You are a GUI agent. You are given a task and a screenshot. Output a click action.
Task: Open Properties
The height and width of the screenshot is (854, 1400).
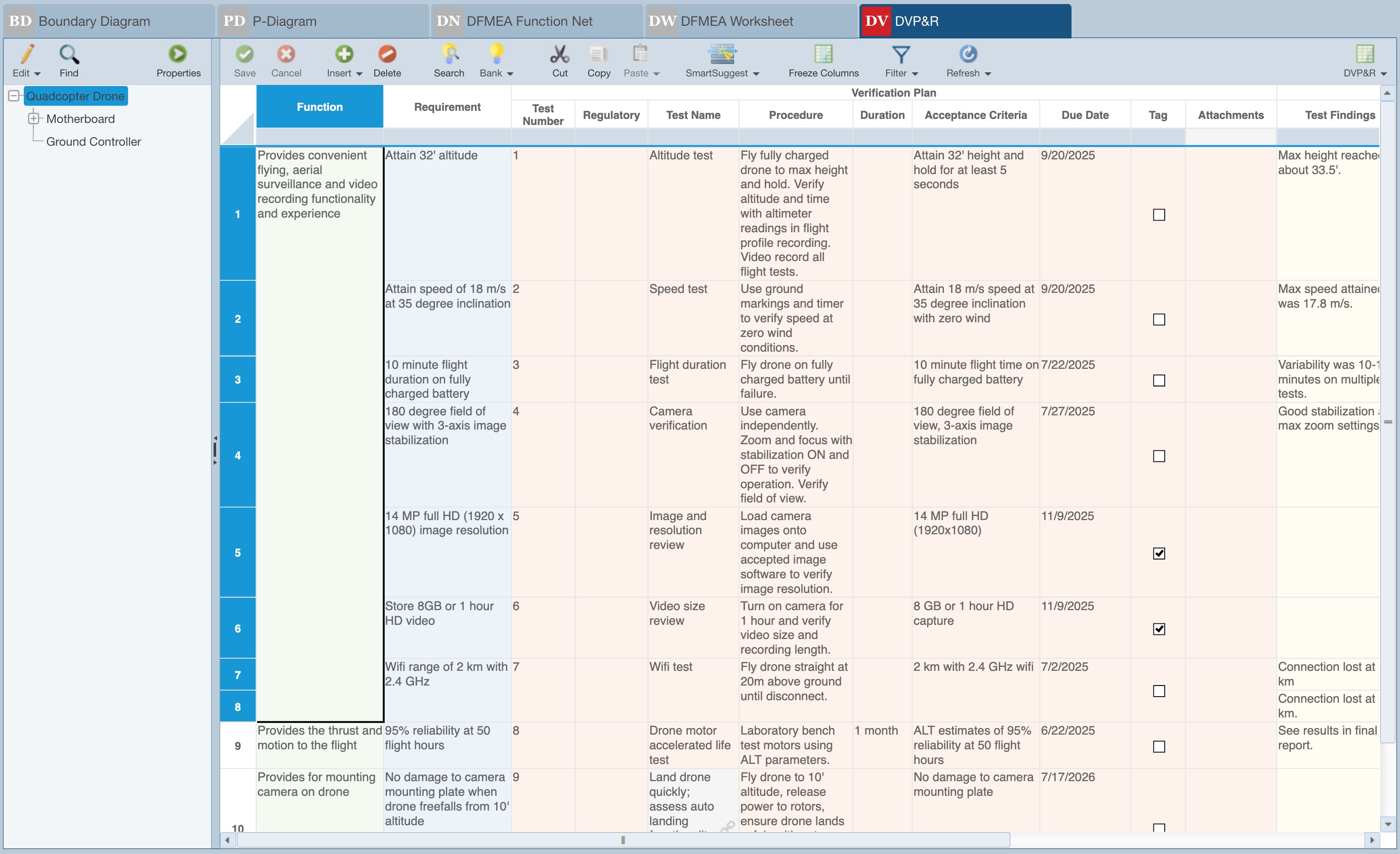coord(178,60)
